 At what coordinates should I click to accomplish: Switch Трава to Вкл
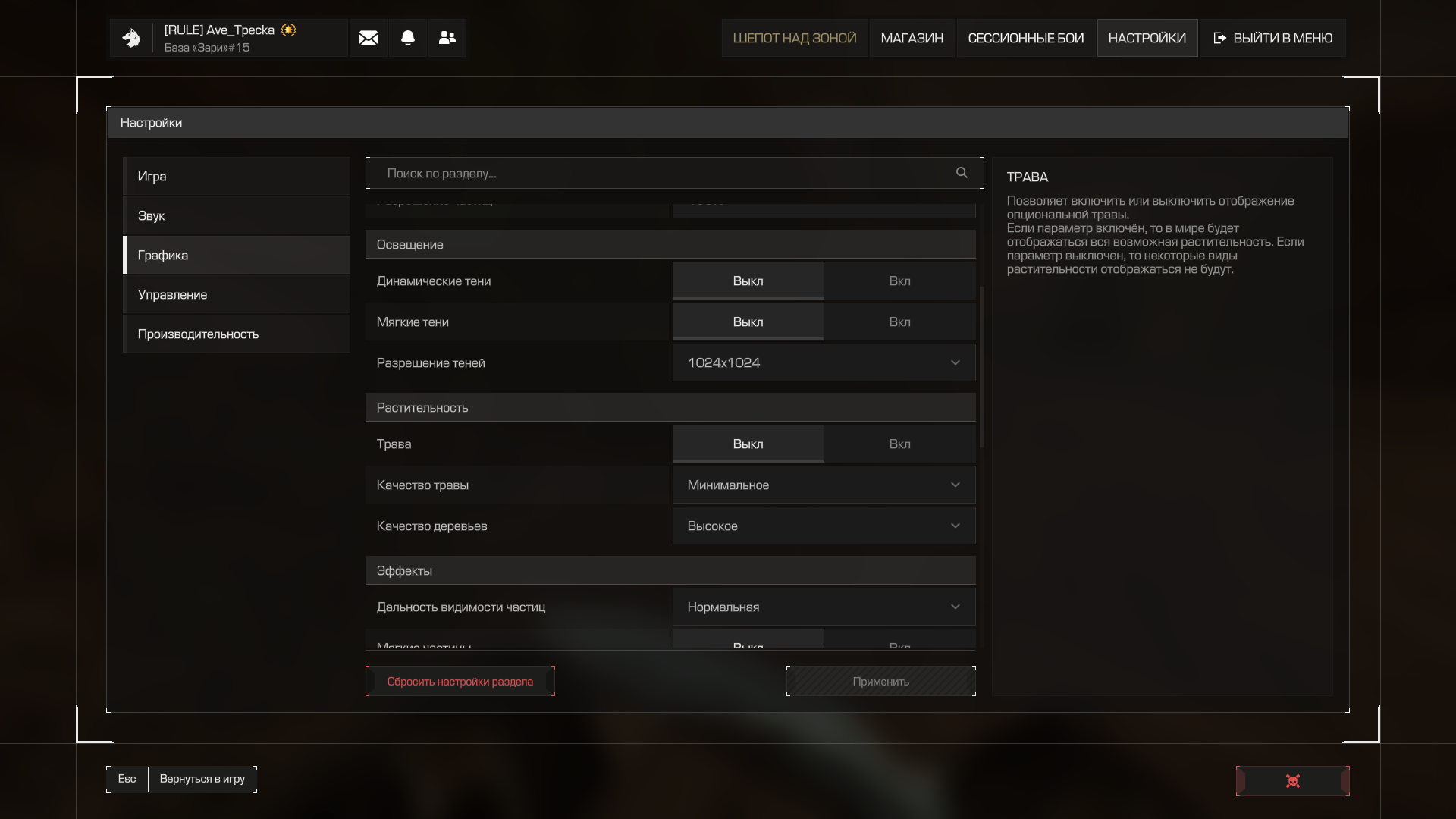[x=900, y=444]
